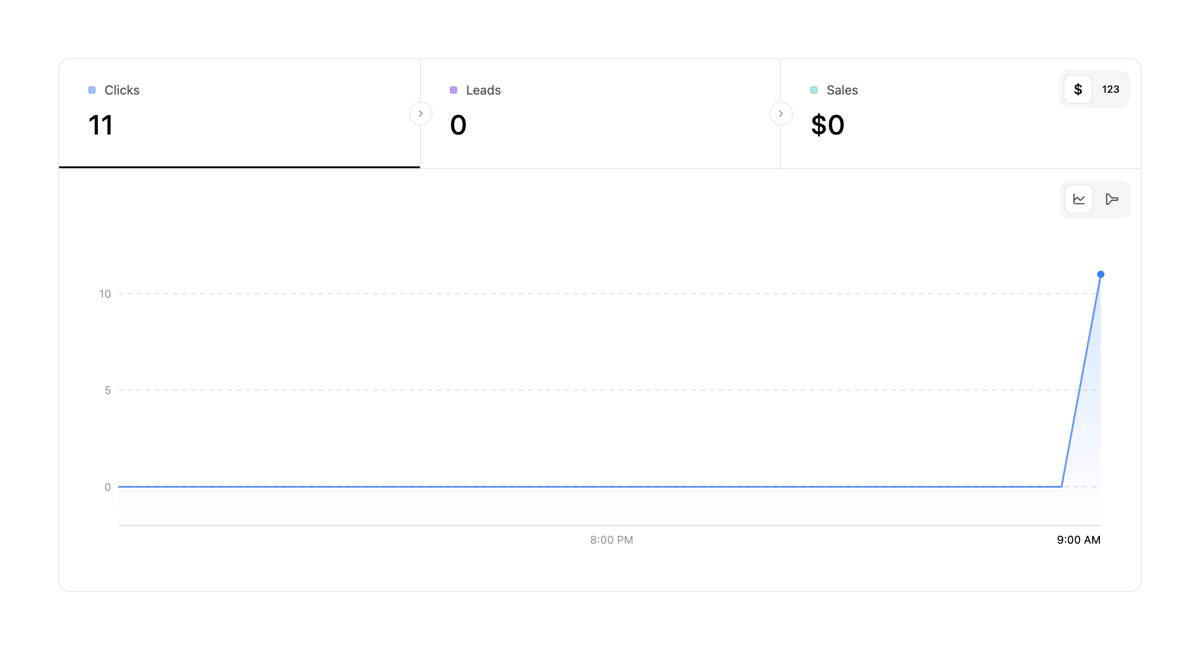Toggle Sales values to numeric count mode
1200x650 pixels.
point(1110,89)
